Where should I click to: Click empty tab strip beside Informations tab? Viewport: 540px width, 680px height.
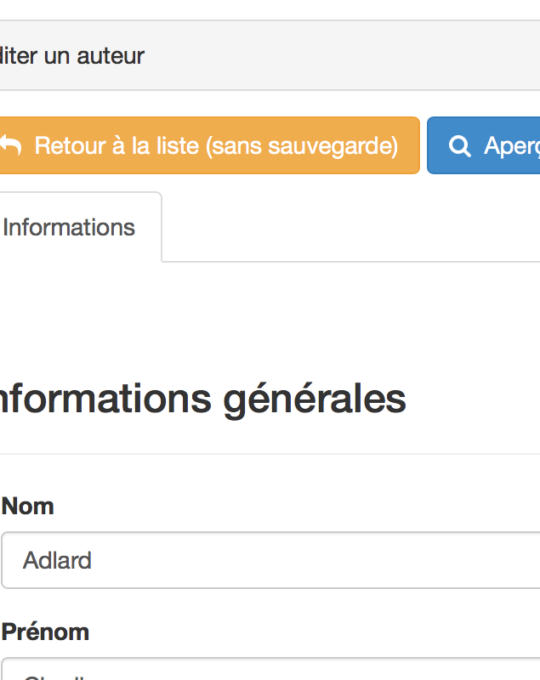351,227
